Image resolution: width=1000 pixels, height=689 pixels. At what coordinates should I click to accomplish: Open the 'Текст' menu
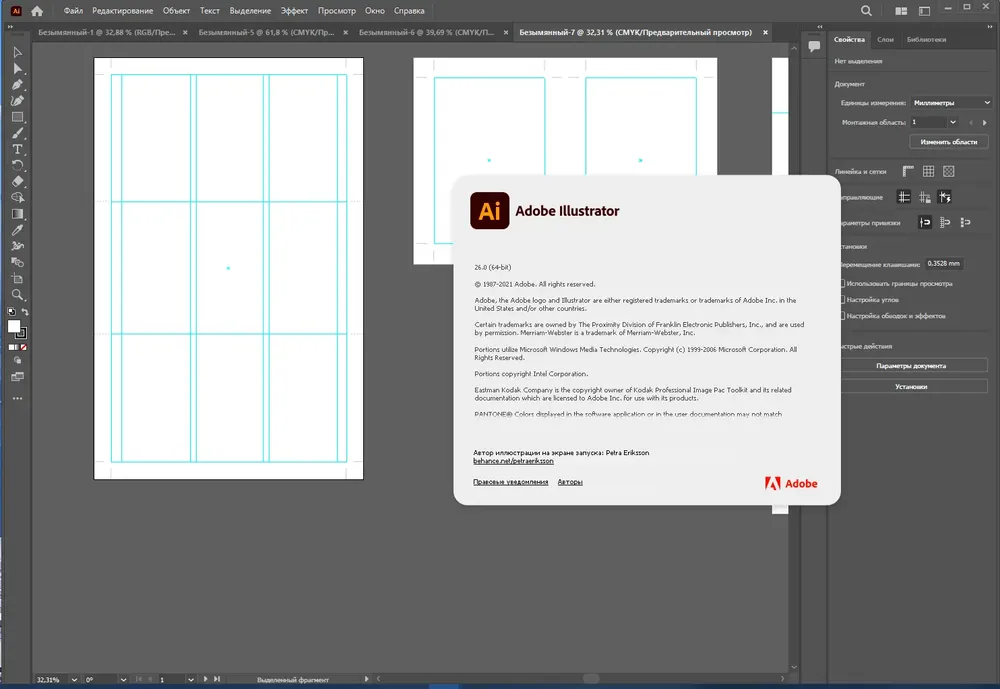[209, 11]
